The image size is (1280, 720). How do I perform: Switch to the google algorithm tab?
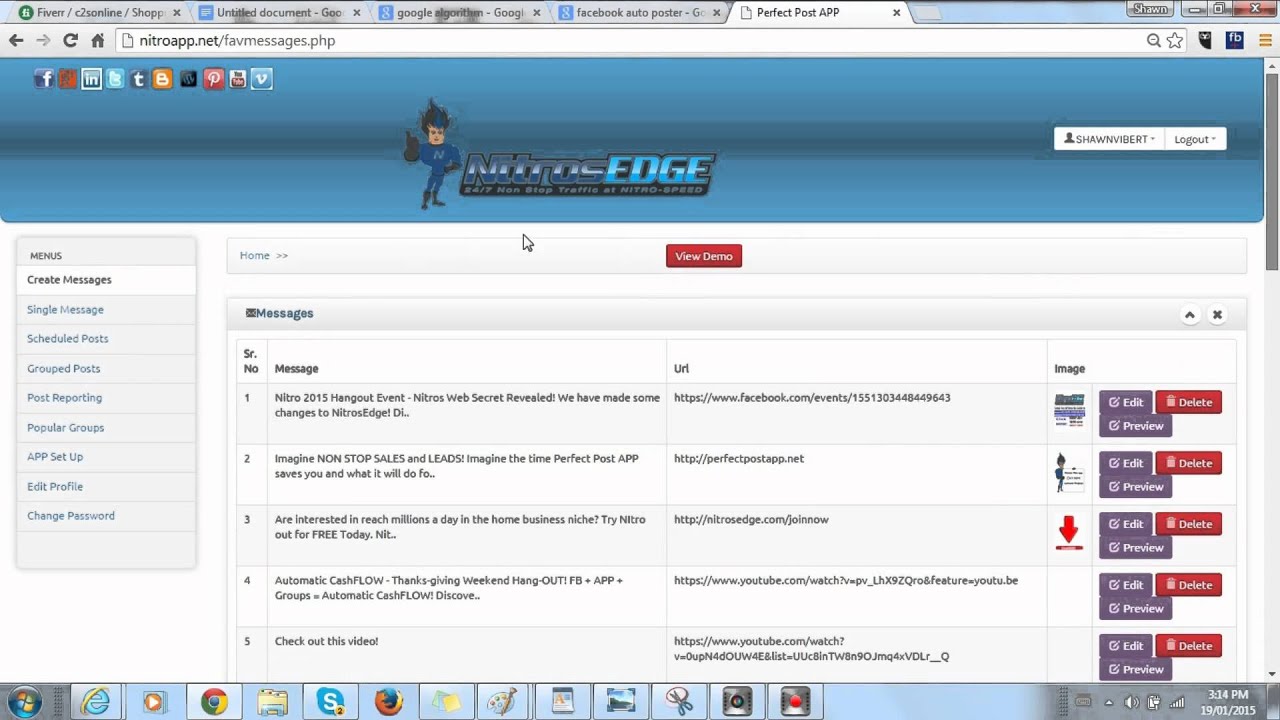[x=460, y=13]
